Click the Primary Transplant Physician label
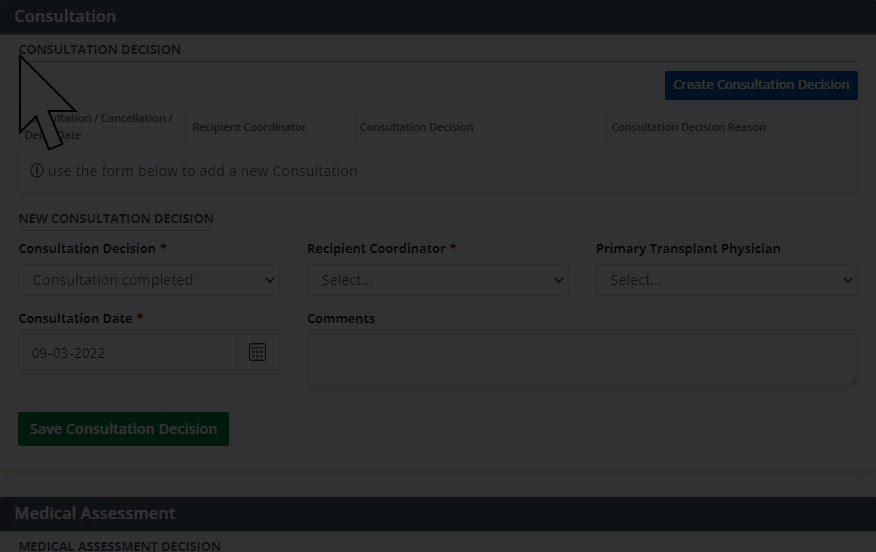 pyautogui.click(x=688, y=248)
